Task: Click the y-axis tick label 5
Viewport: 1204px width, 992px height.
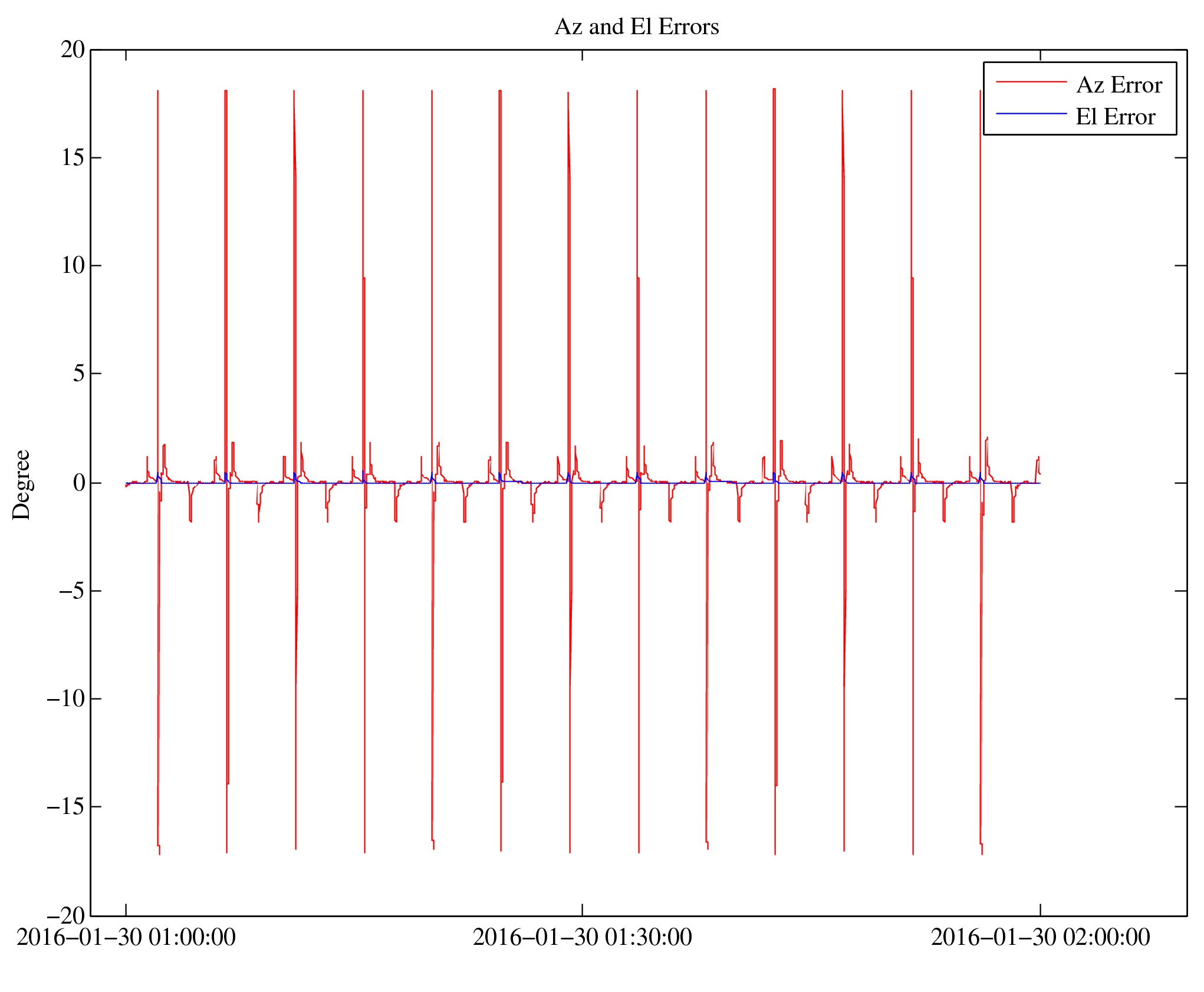Action: pyautogui.click(x=79, y=374)
